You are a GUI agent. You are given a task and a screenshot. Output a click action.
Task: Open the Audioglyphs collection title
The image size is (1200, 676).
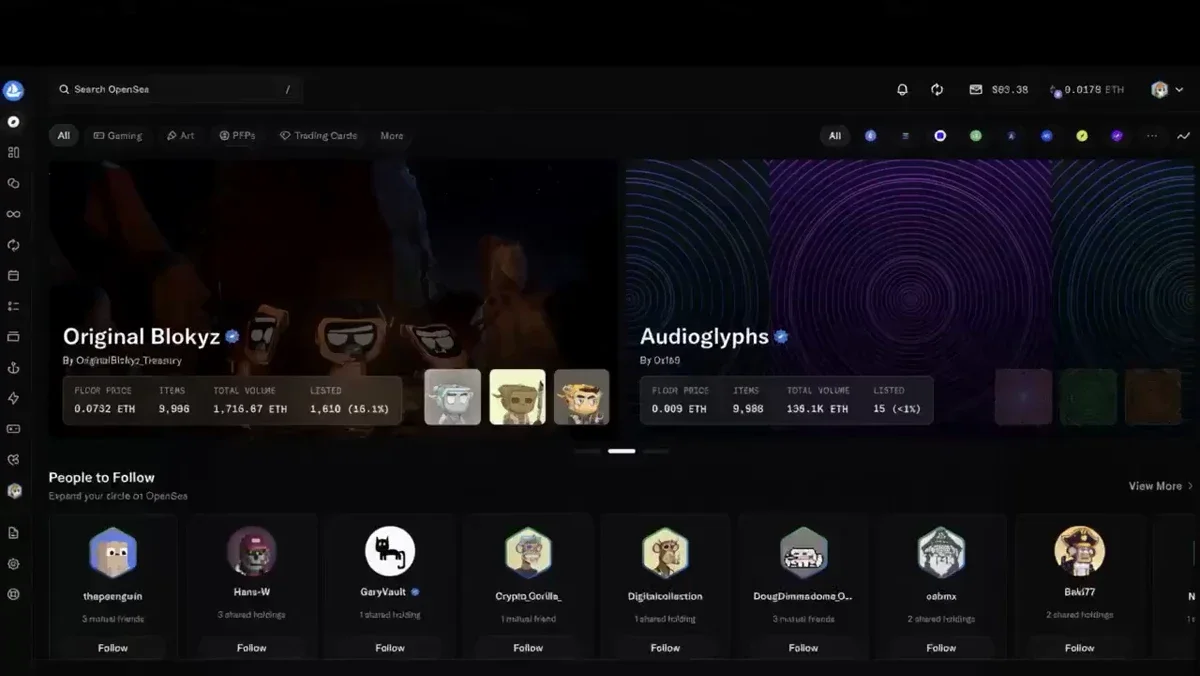point(704,337)
